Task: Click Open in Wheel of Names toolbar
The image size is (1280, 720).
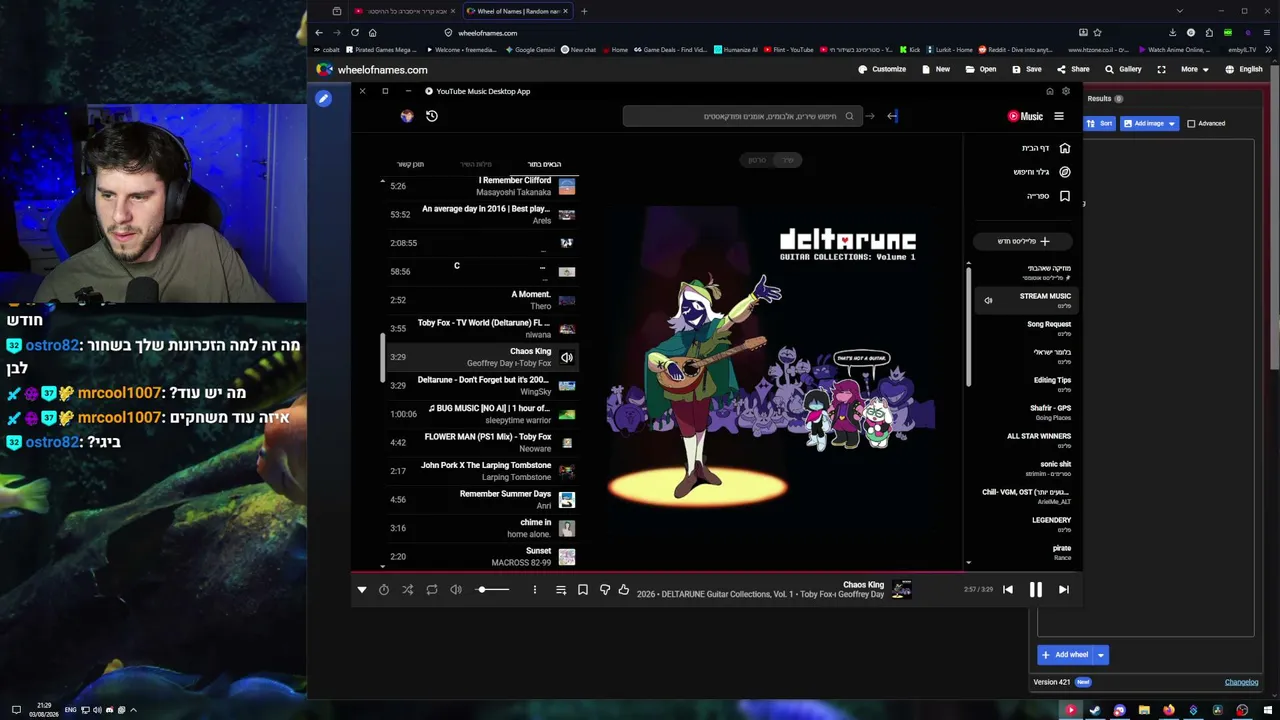Action: click(981, 70)
